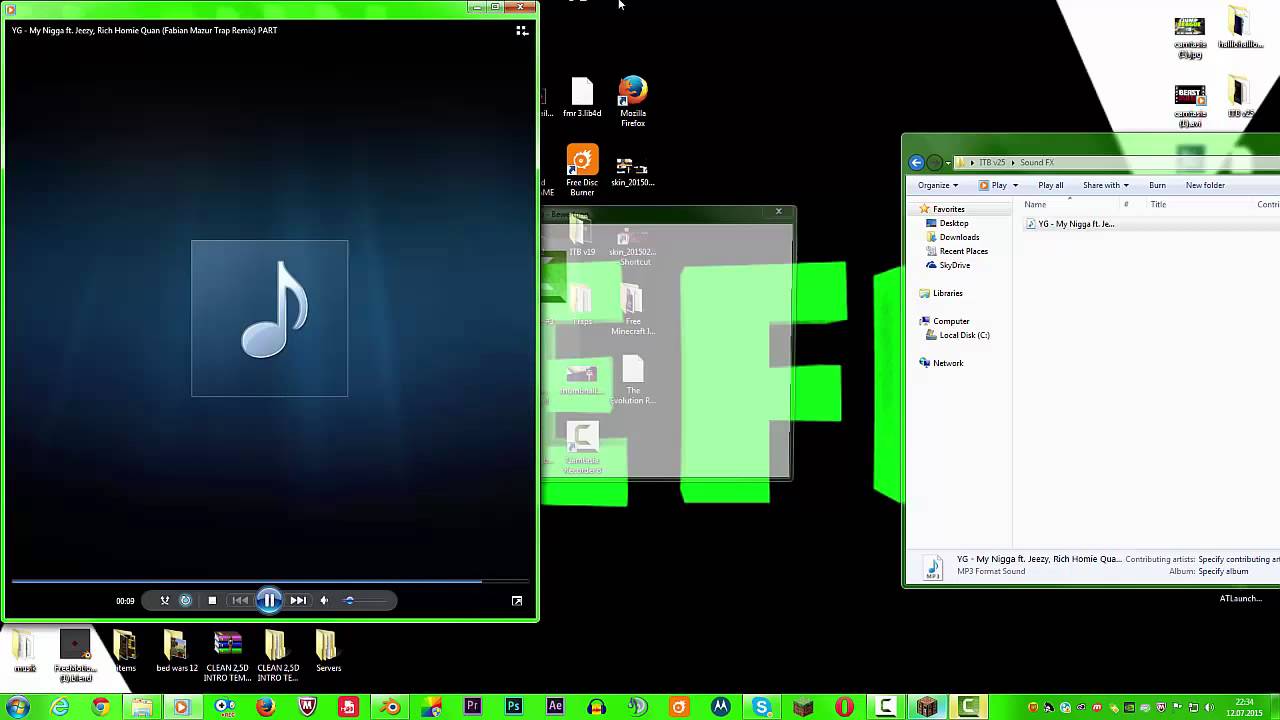Adjust the media player volume slider
Image resolution: width=1280 pixels, height=720 pixels.
363,600
